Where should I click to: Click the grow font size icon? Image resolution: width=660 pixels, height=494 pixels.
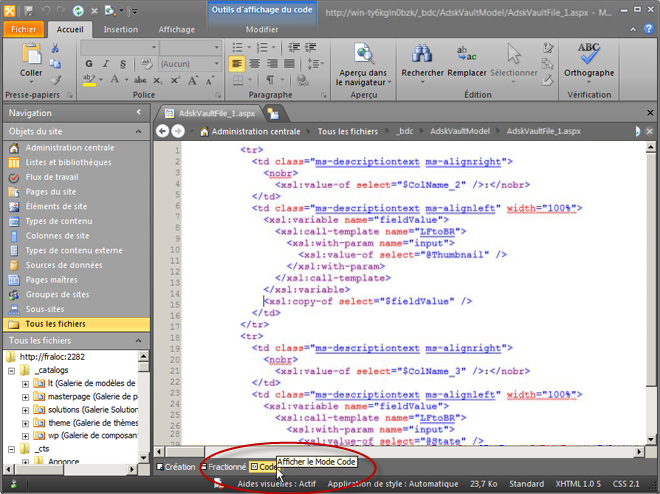193,80
